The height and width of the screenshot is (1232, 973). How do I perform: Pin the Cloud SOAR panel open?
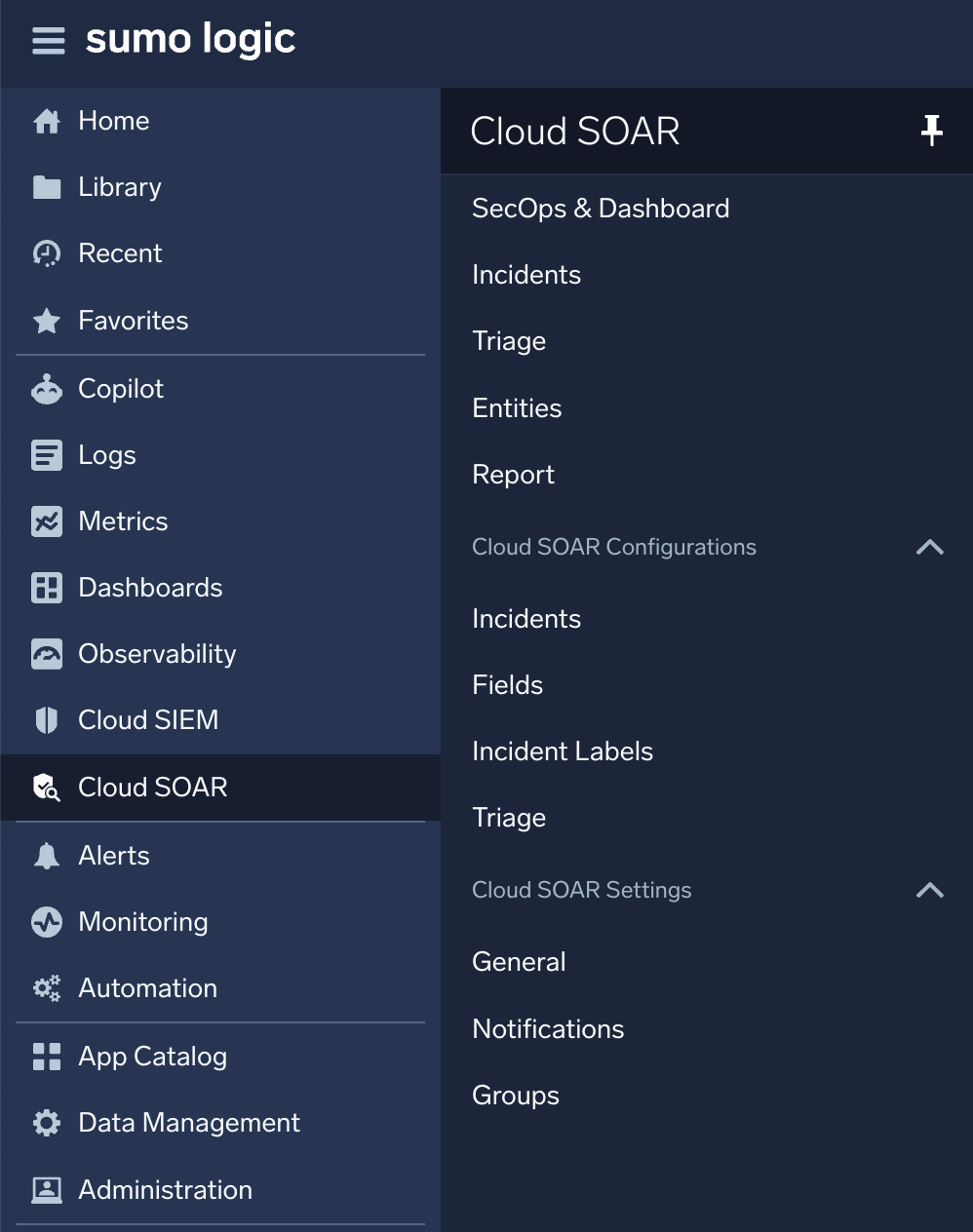click(x=931, y=130)
